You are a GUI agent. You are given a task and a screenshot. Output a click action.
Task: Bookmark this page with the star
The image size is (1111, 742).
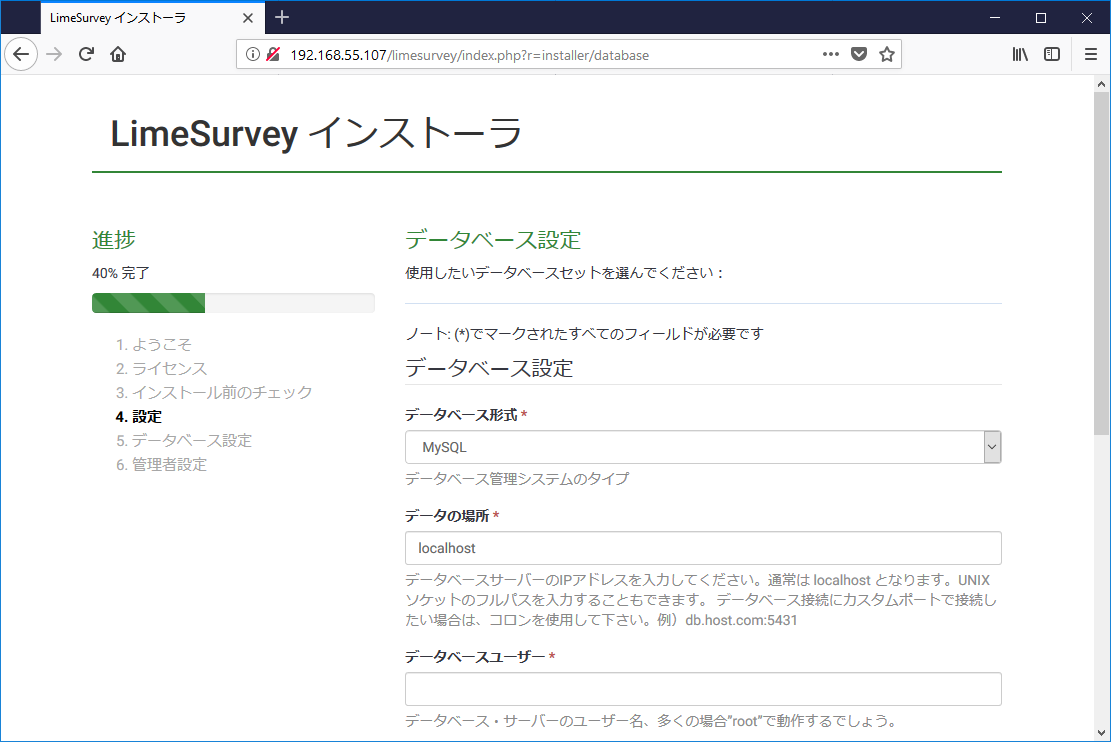point(886,54)
